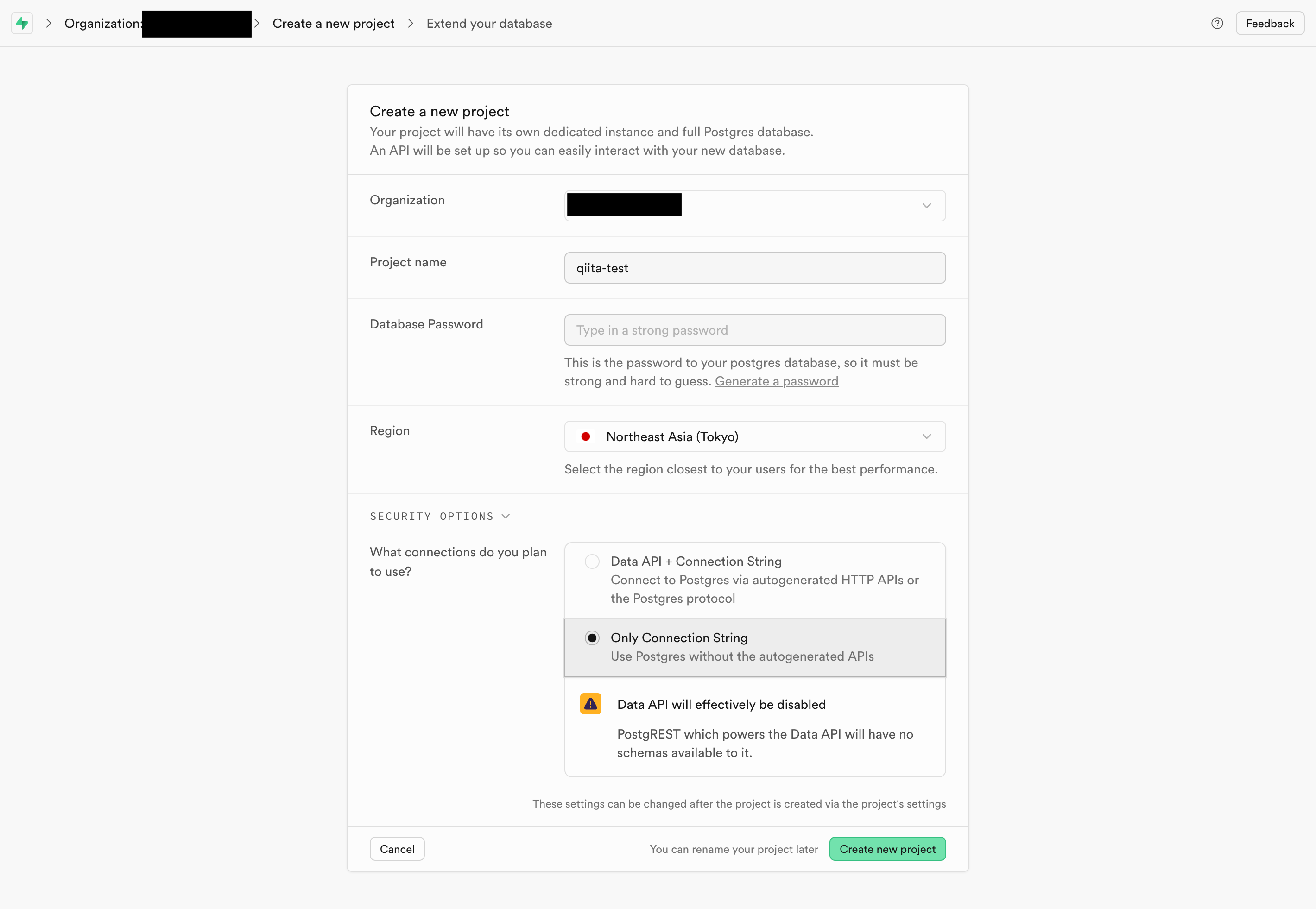The image size is (1316, 909).
Task: Open the Region dropdown for Tokyo
Action: [754, 436]
